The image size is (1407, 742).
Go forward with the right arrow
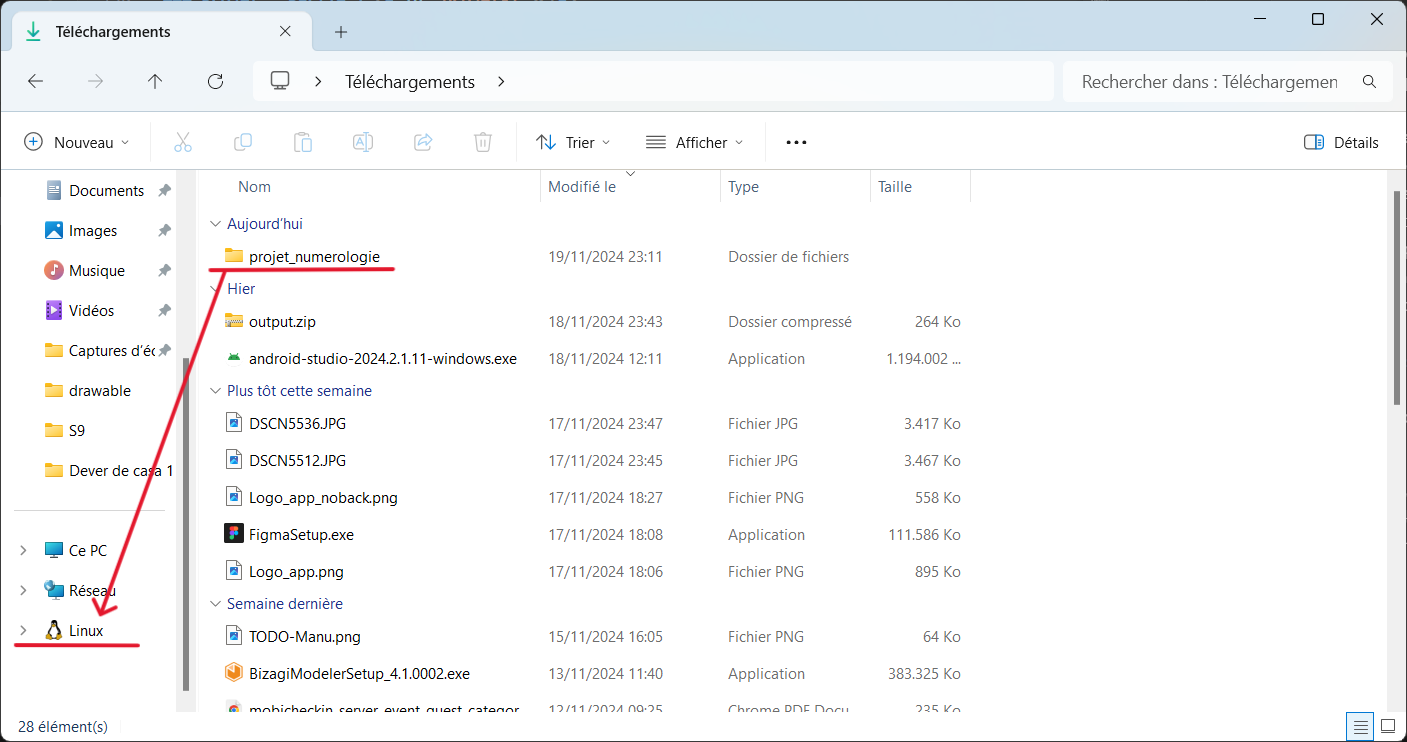(95, 82)
